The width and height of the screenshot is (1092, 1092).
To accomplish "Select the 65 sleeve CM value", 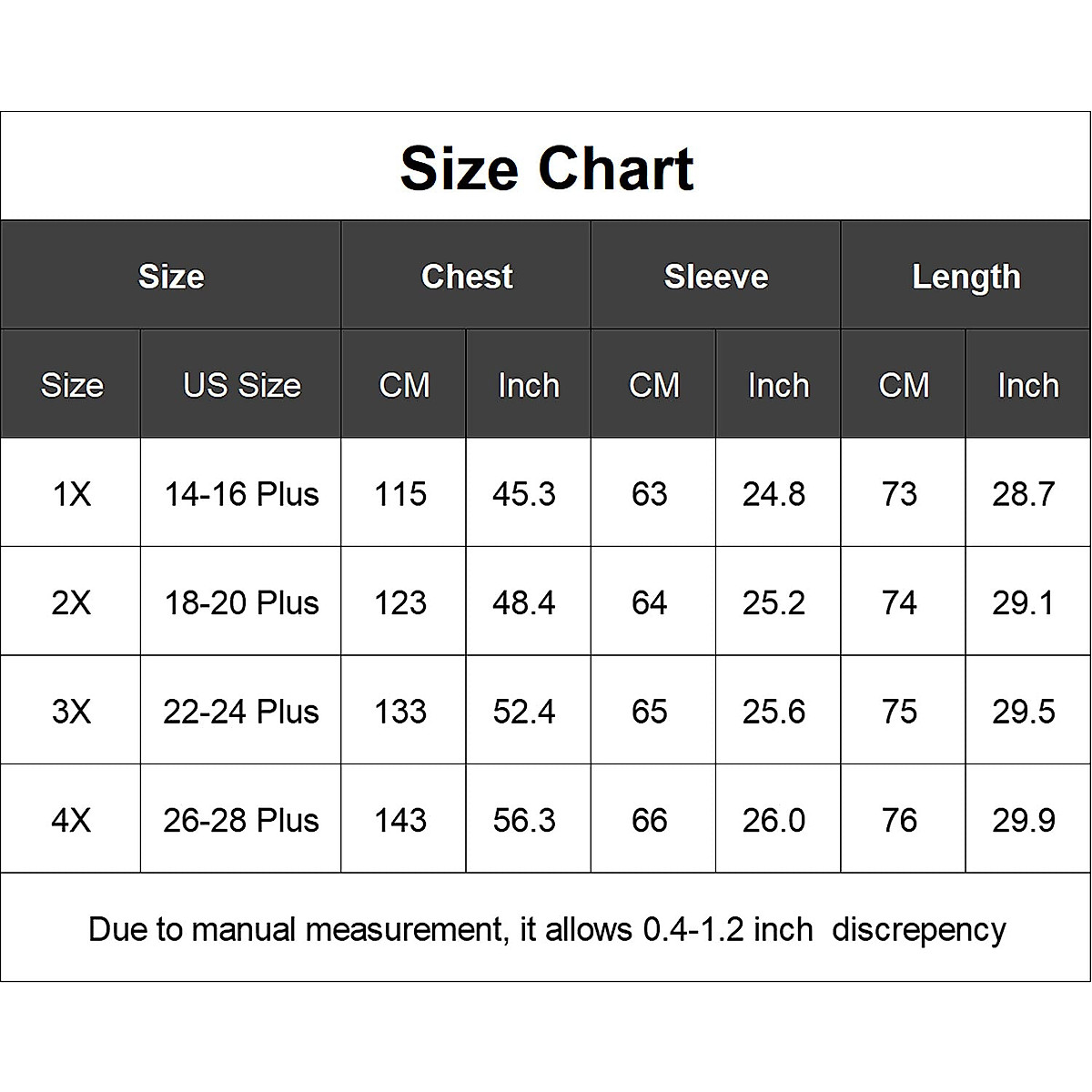I will pyautogui.click(x=650, y=711).
